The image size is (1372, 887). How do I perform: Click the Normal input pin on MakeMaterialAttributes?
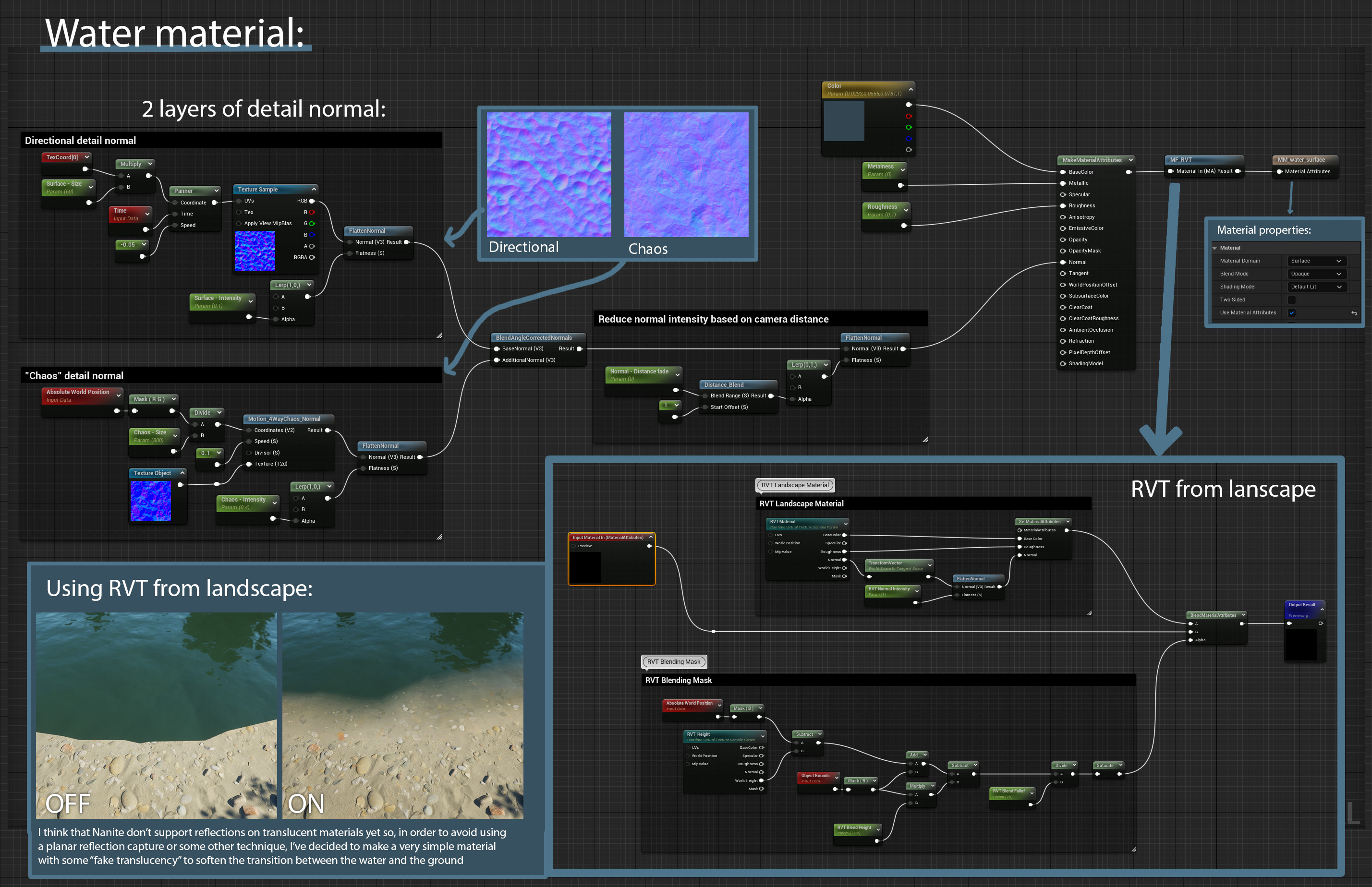1063,262
